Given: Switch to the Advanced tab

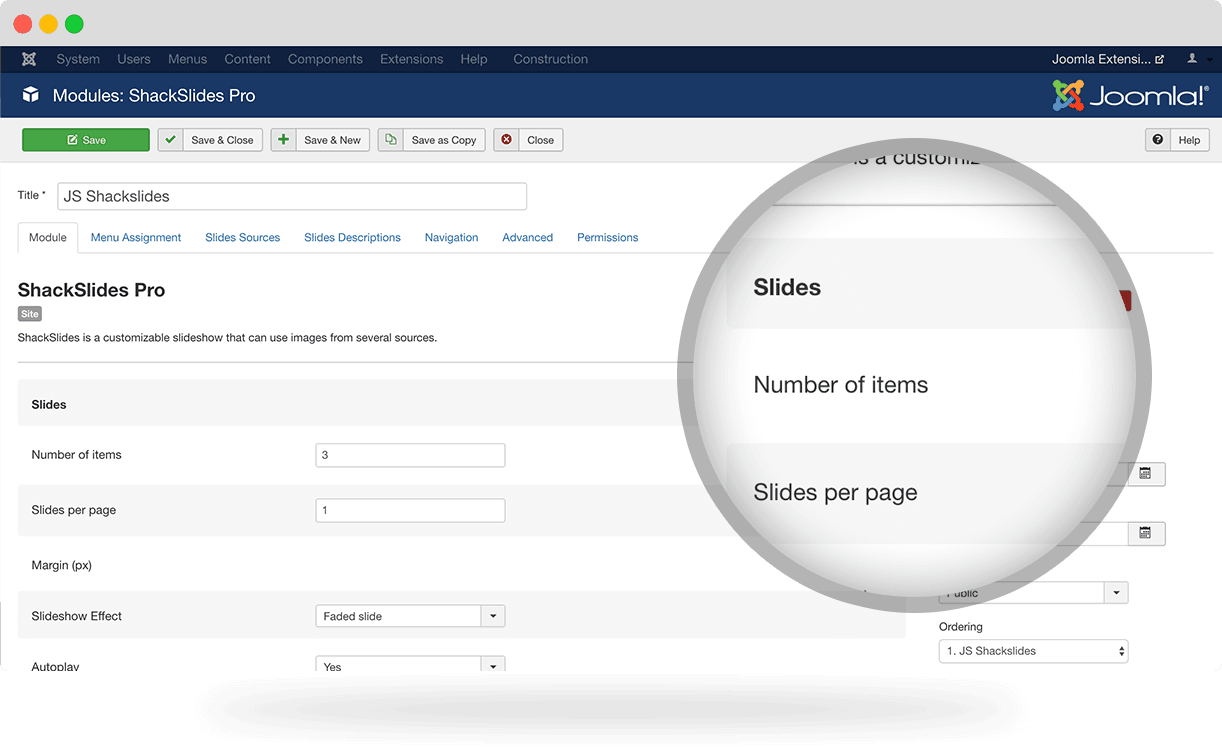Looking at the screenshot, I should pos(528,237).
